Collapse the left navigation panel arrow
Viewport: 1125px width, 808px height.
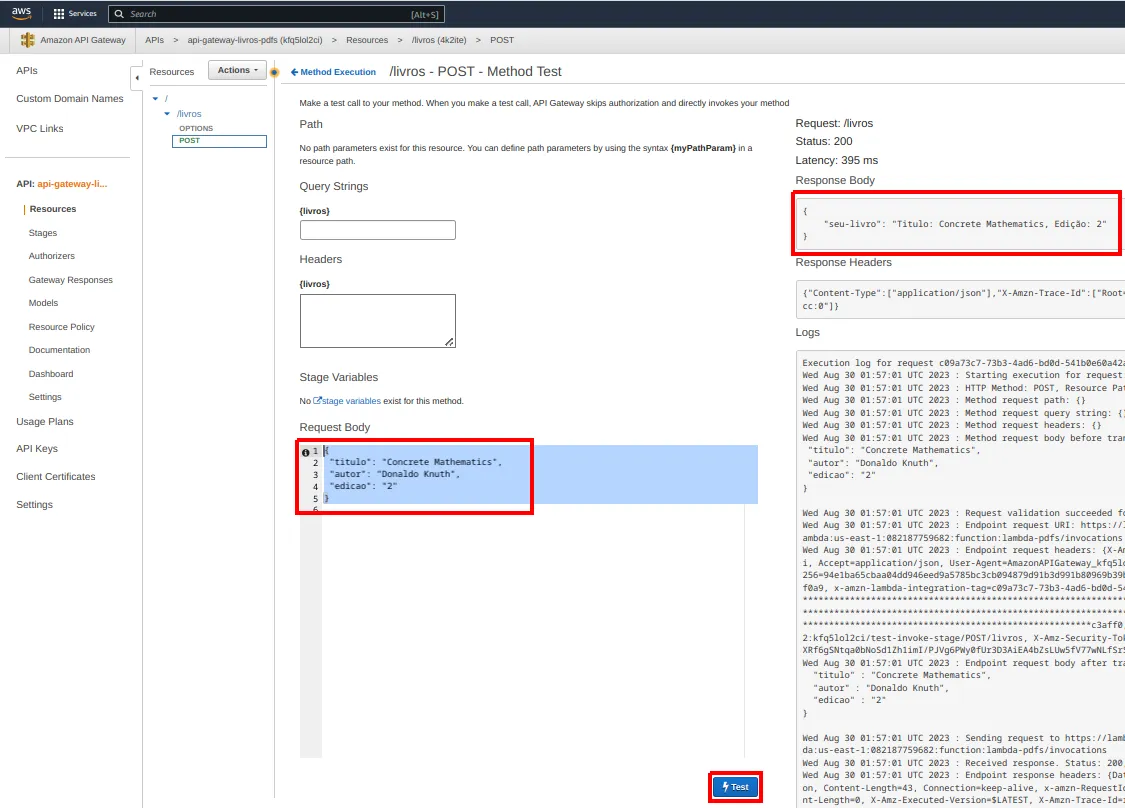point(136,77)
